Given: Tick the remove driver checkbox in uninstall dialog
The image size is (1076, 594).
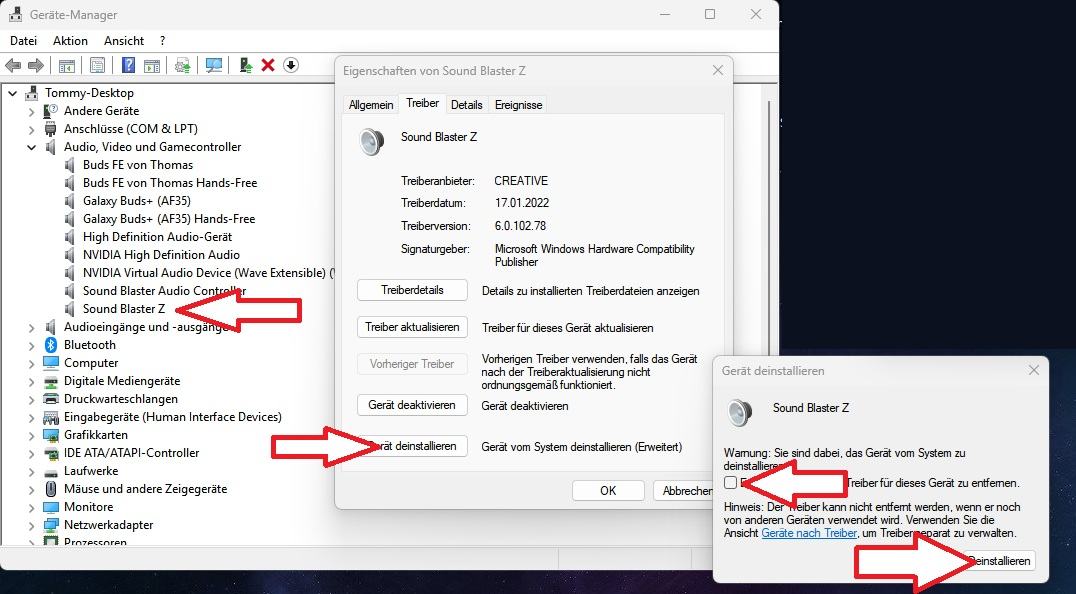Looking at the screenshot, I should 730,483.
